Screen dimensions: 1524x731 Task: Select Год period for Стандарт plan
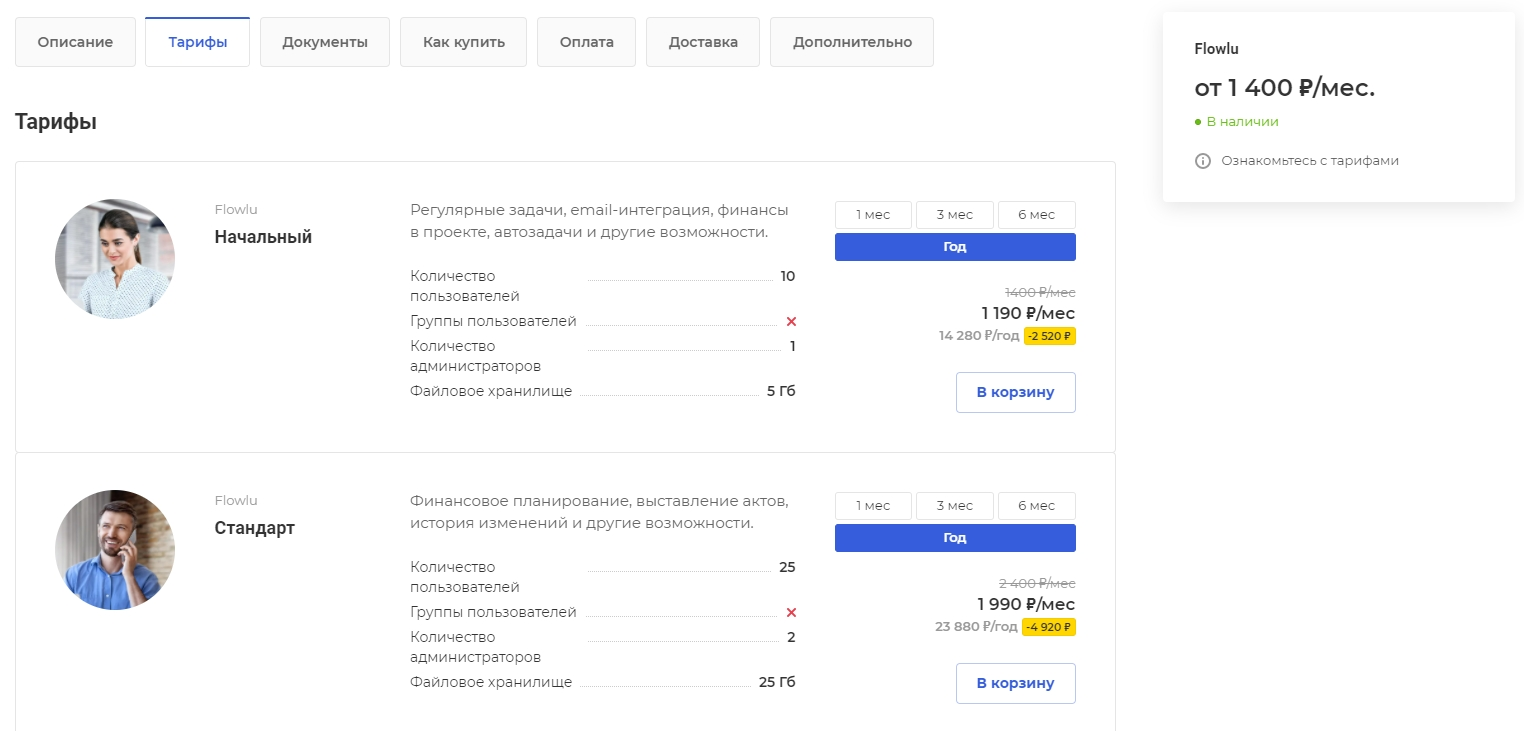[x=955, y=538]
